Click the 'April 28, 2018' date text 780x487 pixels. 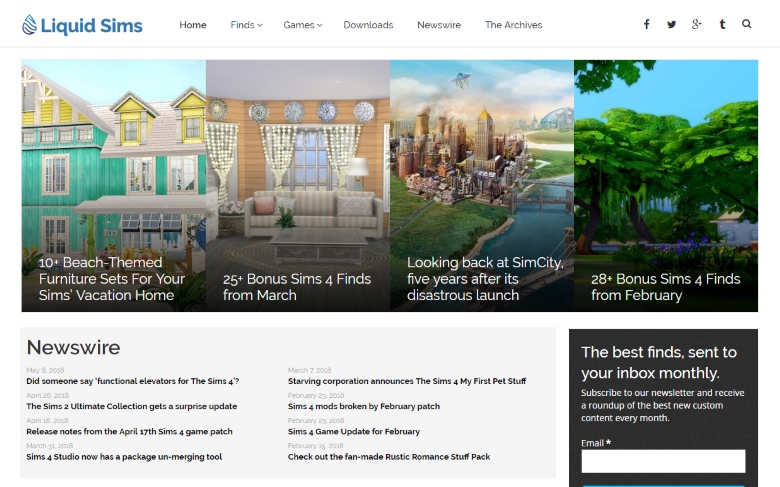(48, 395)
